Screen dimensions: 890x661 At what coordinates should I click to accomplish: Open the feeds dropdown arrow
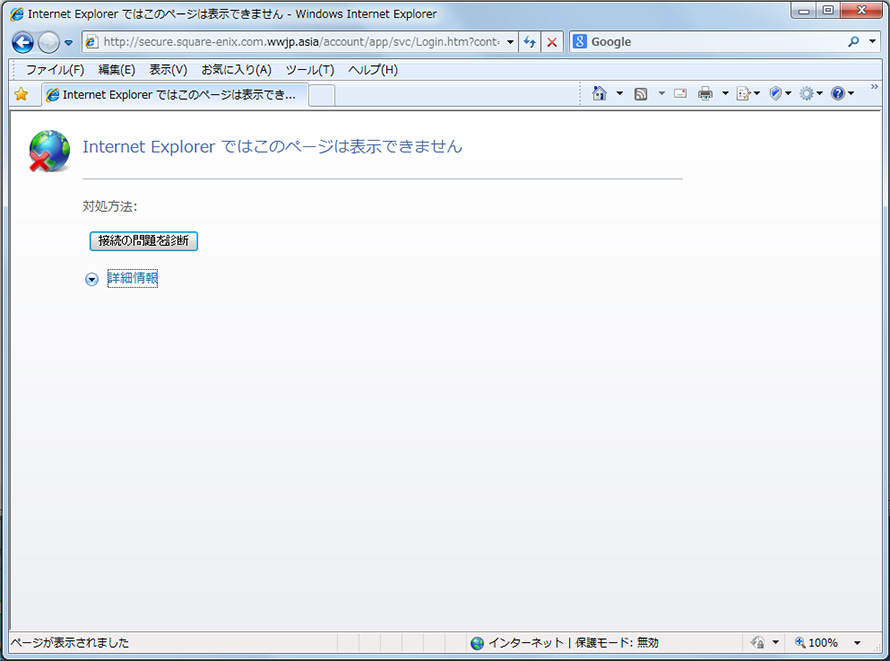click(661, 94)
